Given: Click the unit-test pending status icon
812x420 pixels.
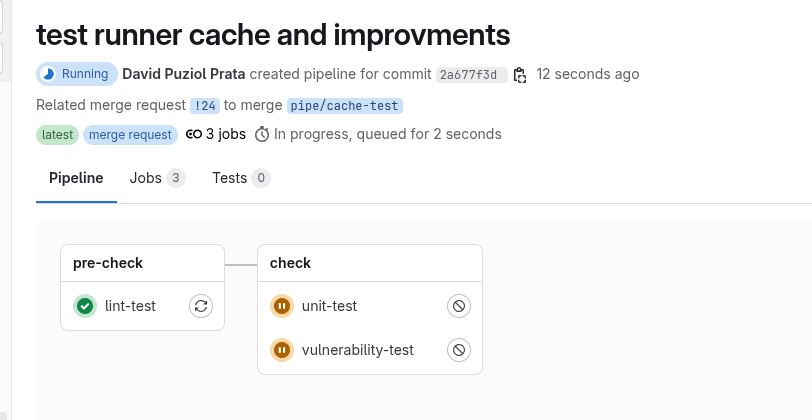Looking at the screenshot, I should pos(282,306).
